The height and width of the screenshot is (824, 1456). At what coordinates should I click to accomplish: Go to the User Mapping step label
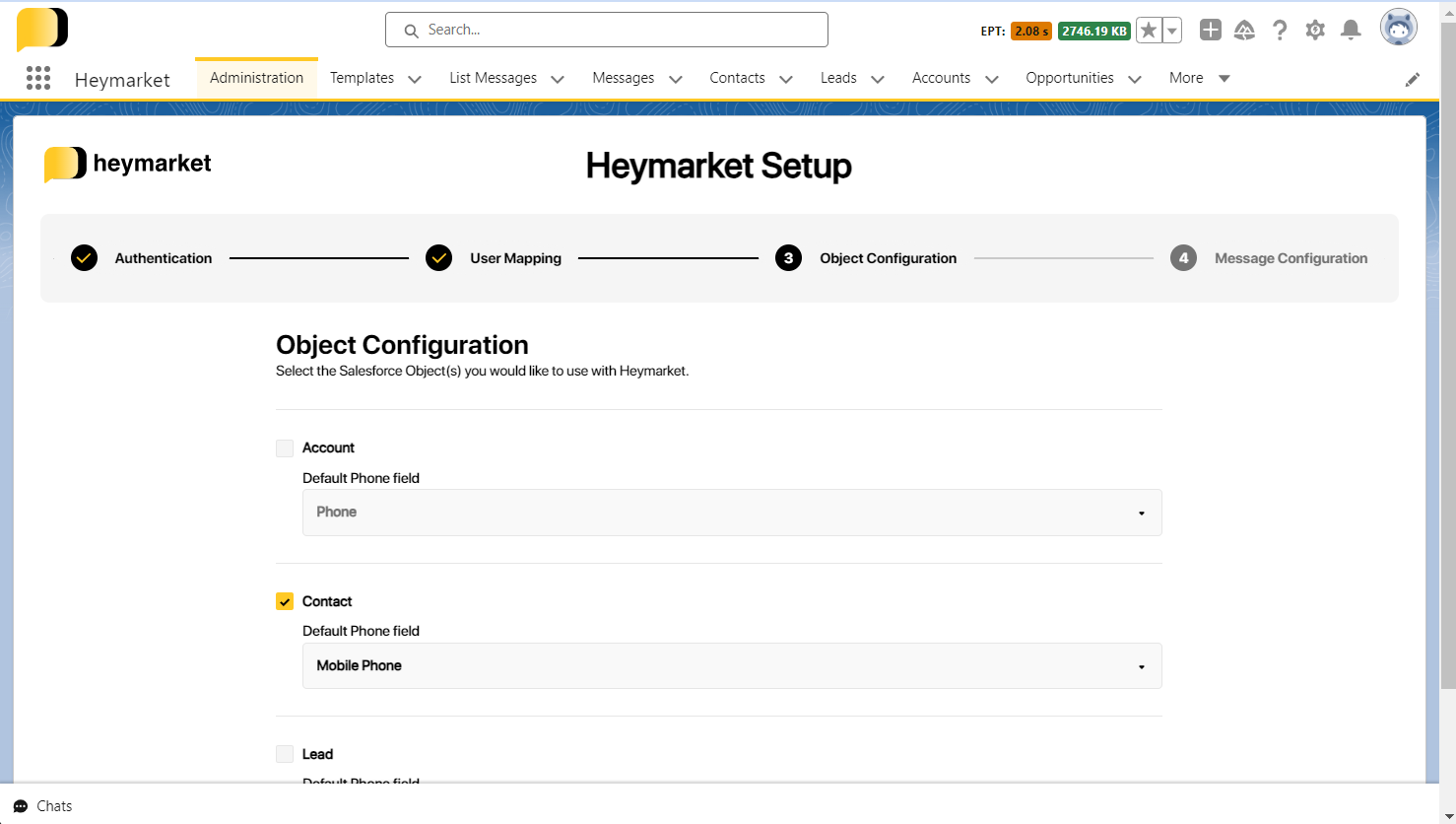[x=515, y=258]
